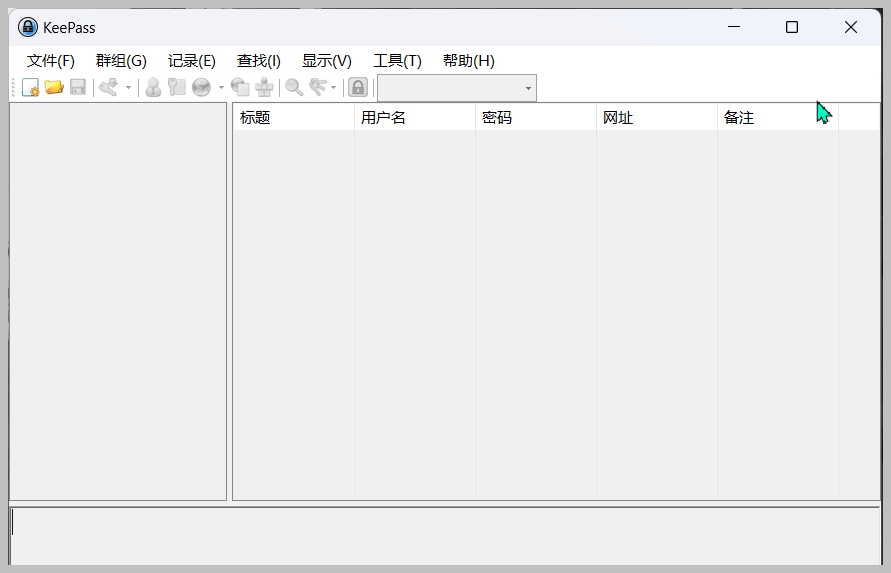Click the Add Entry key icon
This screenshot has height=573, width=891.
[x=109, y=88]
